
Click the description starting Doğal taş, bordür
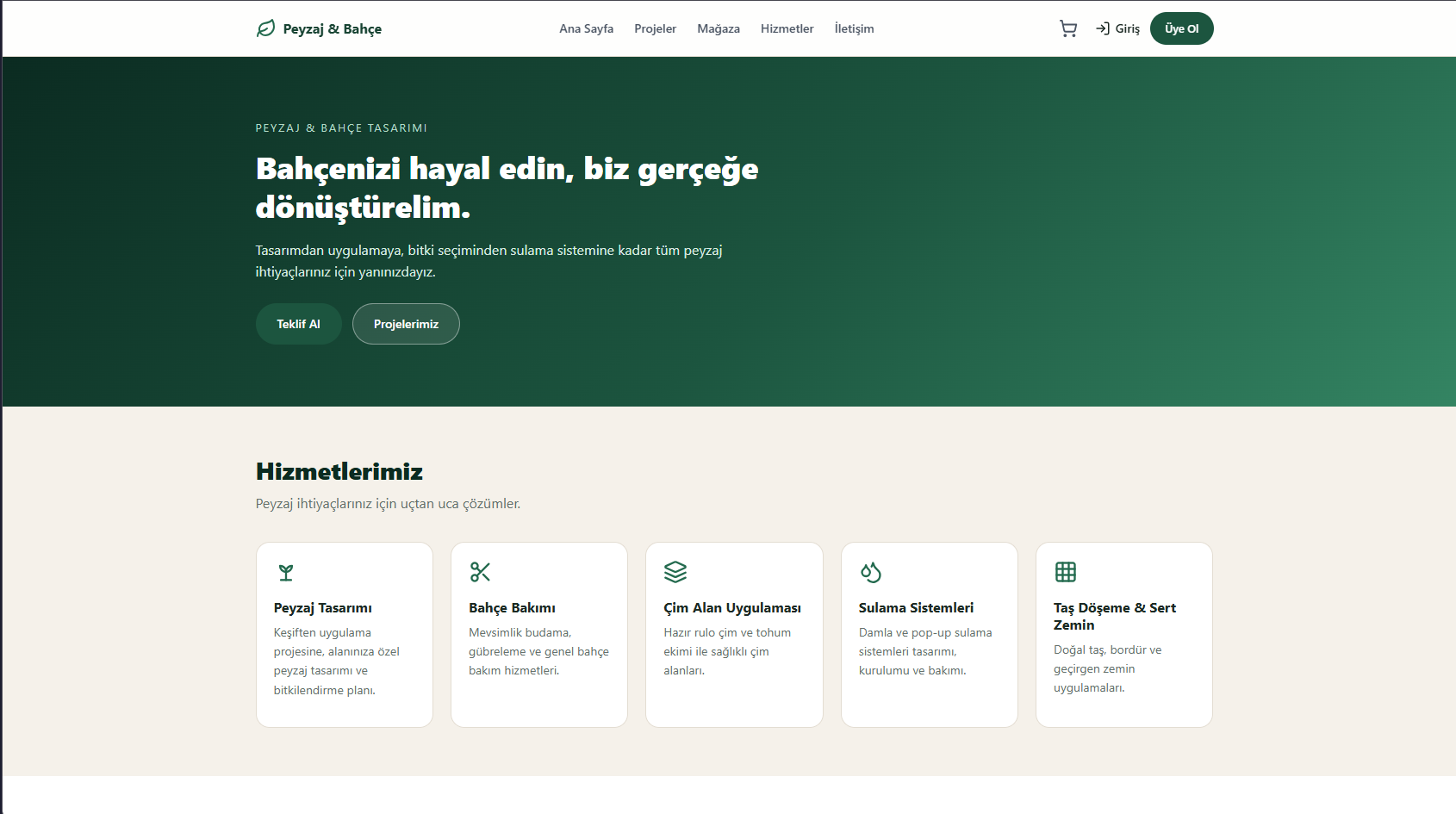1107,668
